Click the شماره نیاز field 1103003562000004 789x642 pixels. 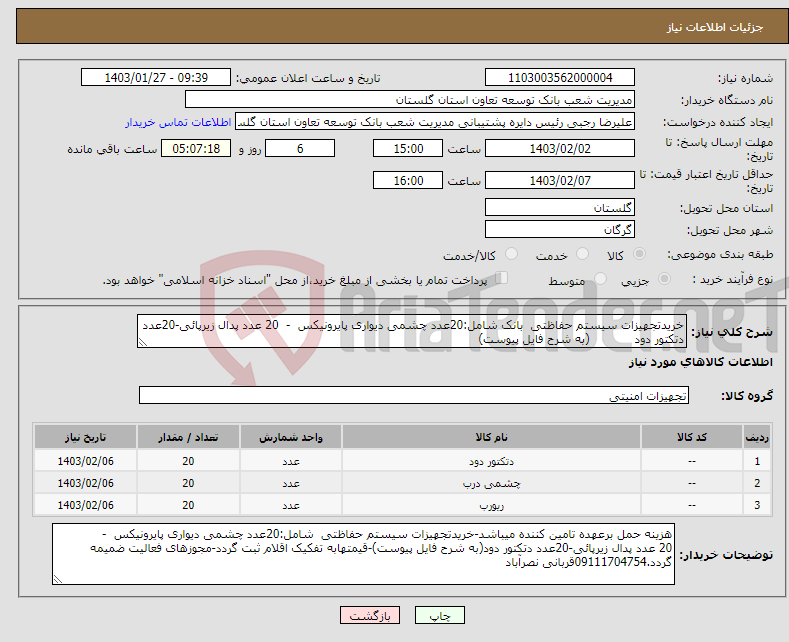pyautogui.click(x=560, y=77)
